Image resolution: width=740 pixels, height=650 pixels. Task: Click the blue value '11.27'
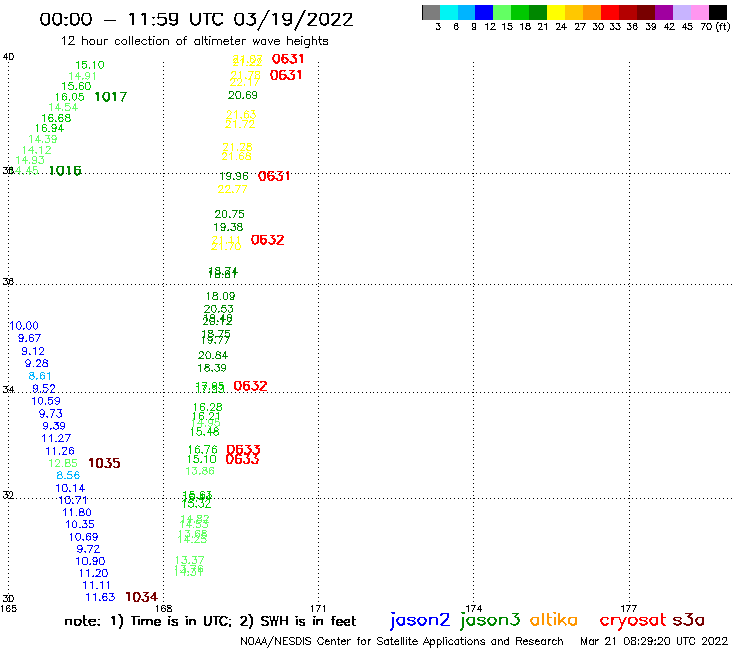point(56,439)
